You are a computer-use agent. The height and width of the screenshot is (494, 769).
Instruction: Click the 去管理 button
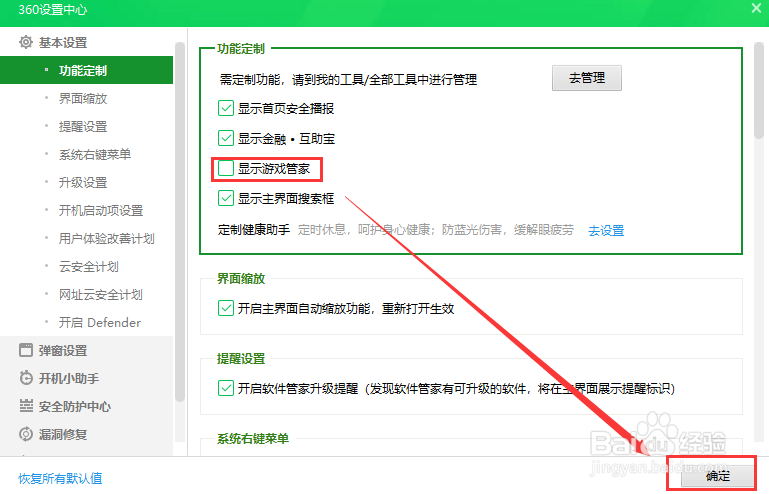587,78
